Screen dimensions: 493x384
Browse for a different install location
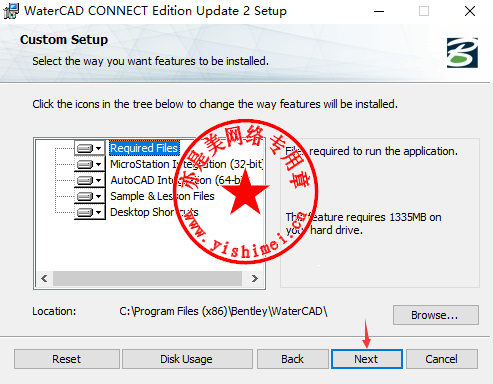(436, 315)
